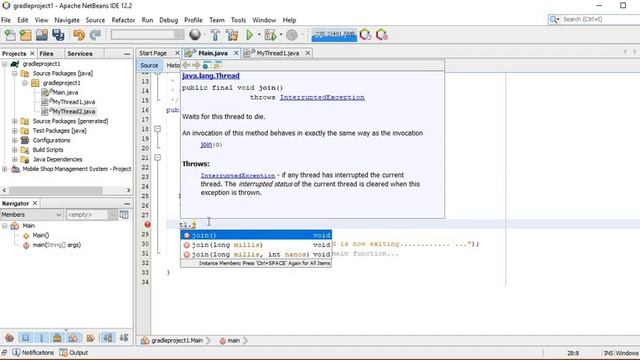The image size is (640, 360).
Task: Expand the Mobile Shop Management System project node
Action: 4,169
